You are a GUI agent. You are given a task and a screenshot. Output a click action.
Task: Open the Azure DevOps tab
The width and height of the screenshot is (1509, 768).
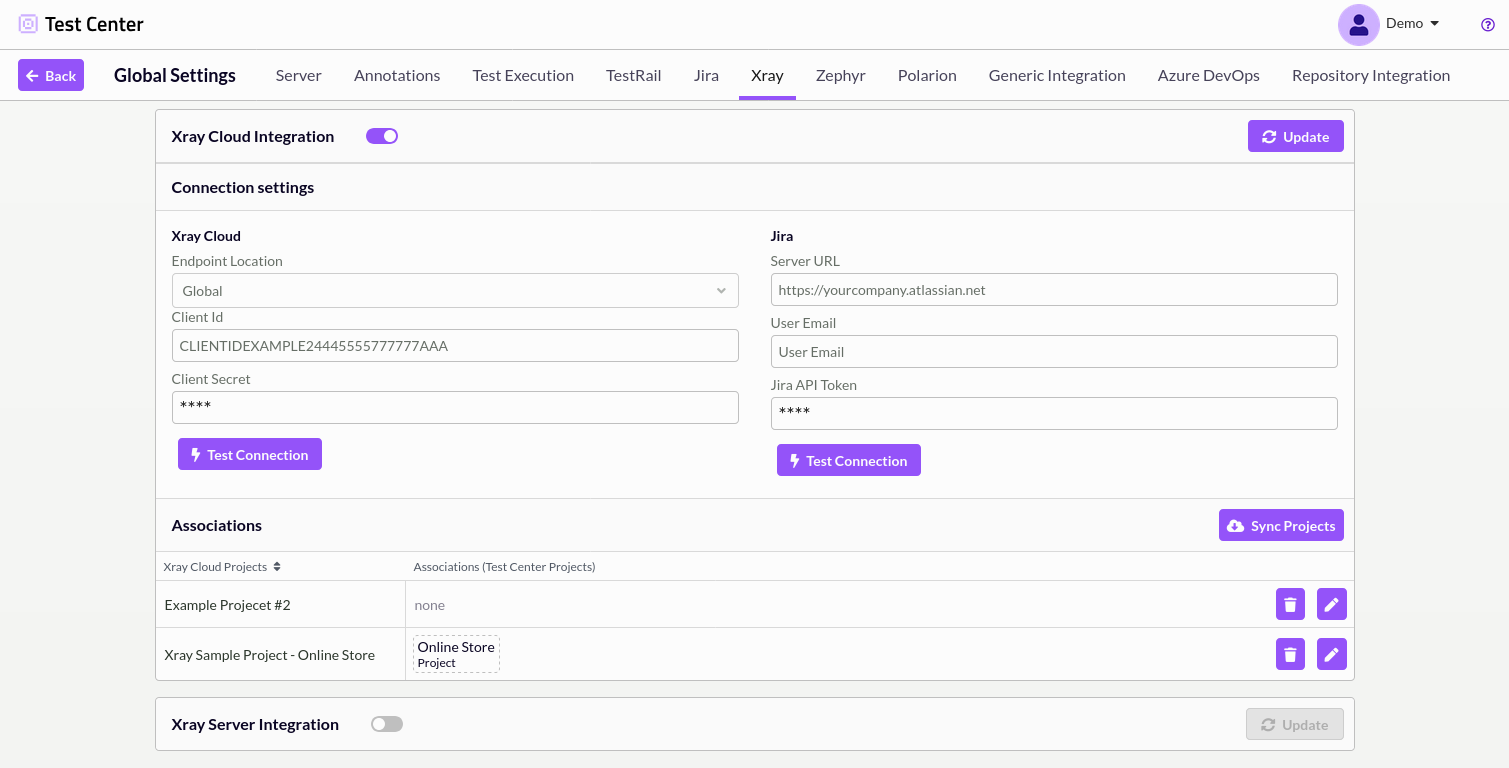point(1208,76)
